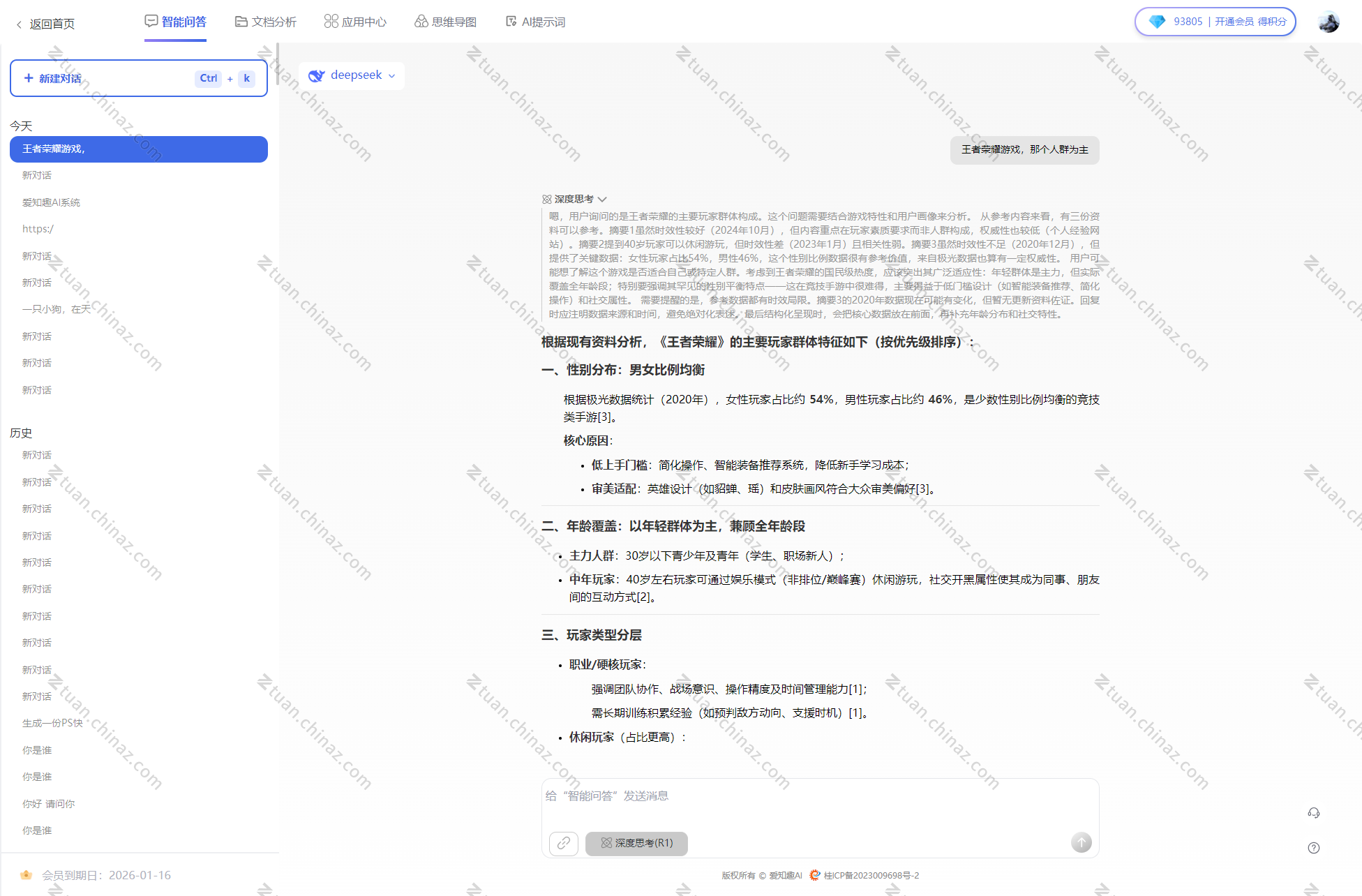Open 爱知趣AI系统 conversation
Screen dimensions: 1362x896
coord(51,202)
